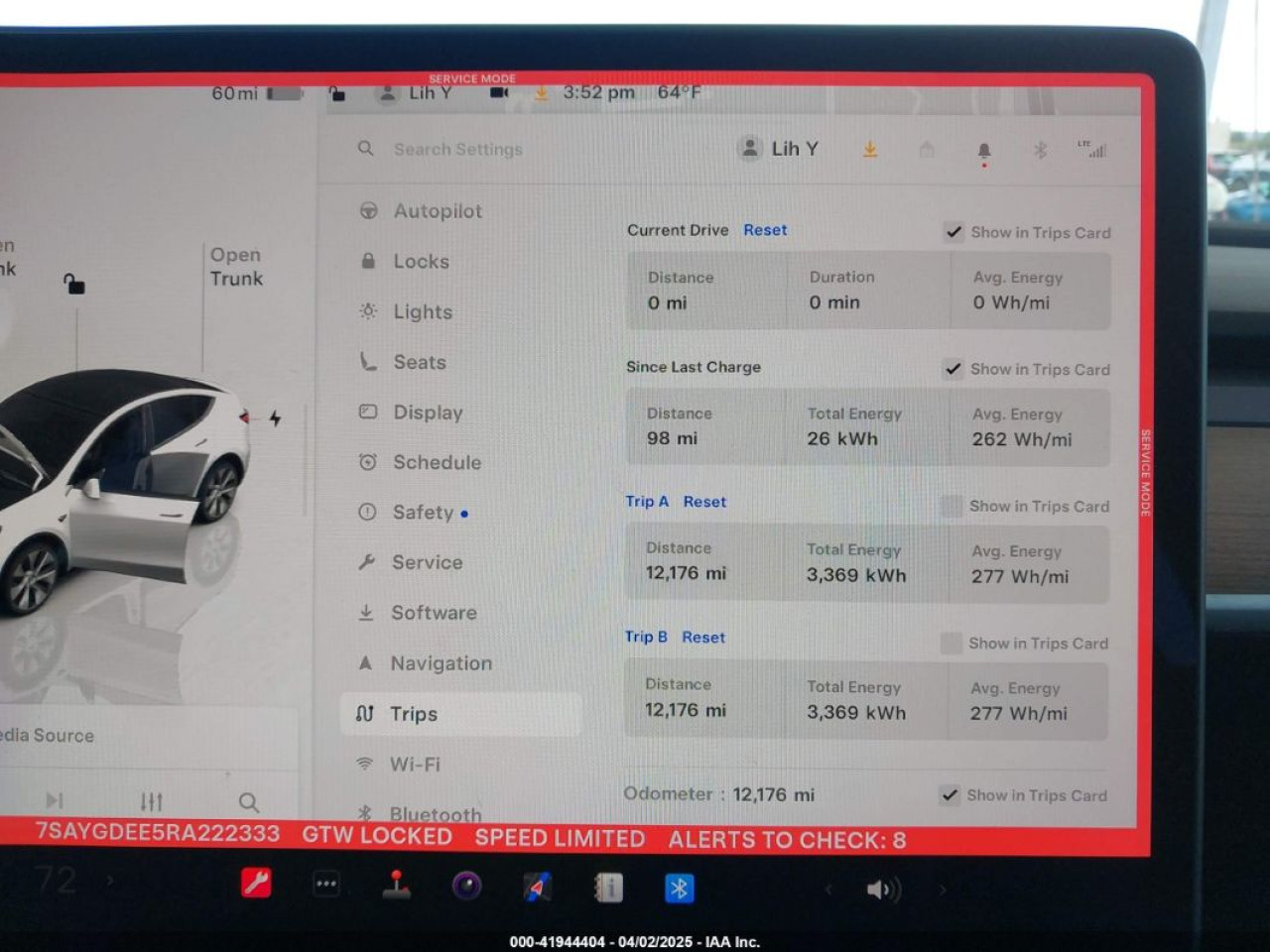Open the three-dots app launcher

[326, 884]
